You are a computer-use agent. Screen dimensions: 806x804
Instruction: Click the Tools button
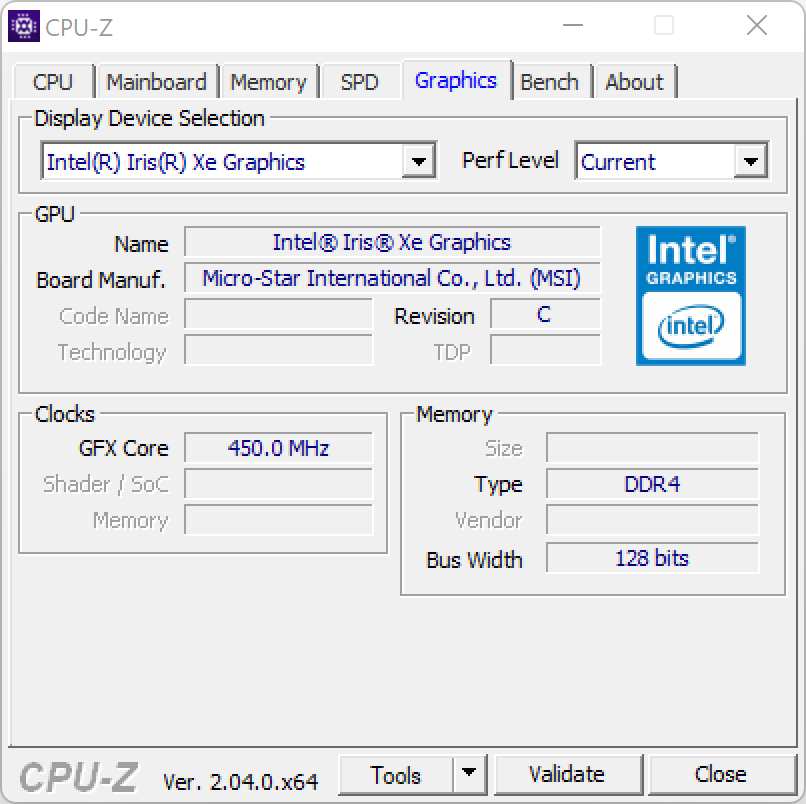[396, 775]
